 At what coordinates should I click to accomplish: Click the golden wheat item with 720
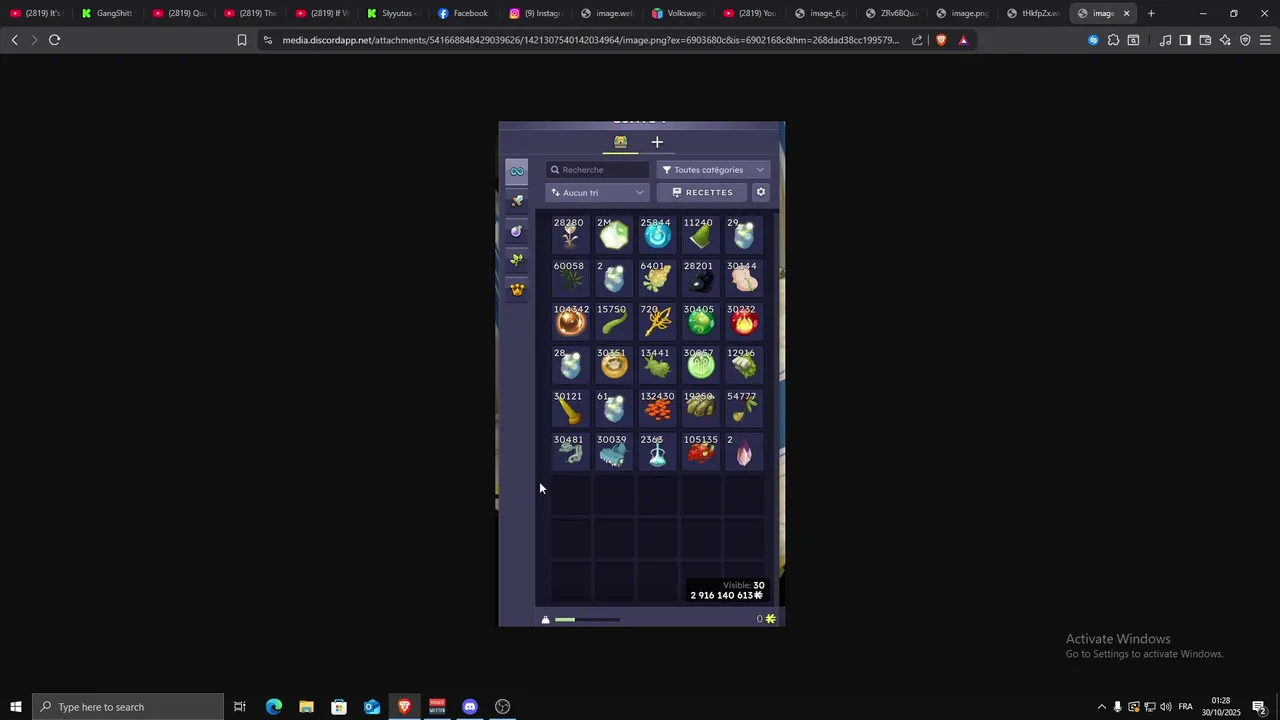pos(657,322)
